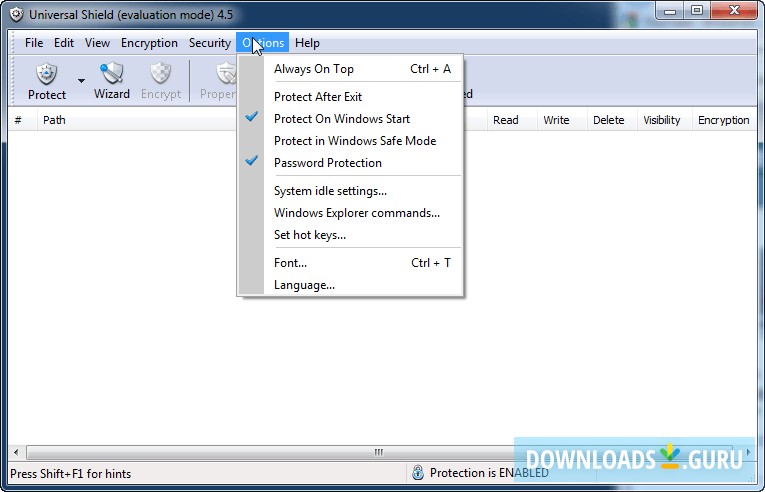Click the Universal Shield title bar icon
This screenshot has width=765, height=492.
(16, 14)
